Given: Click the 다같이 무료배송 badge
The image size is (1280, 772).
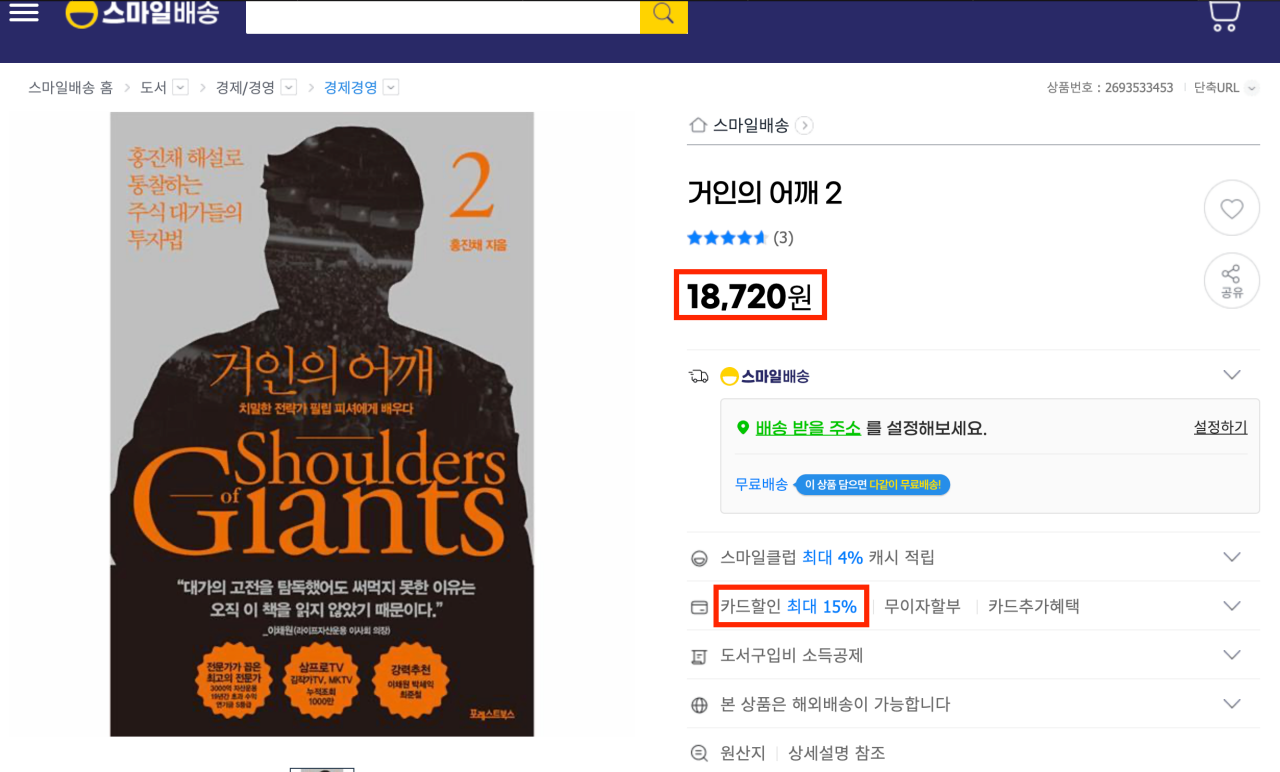Looking at the screenshot, I should coord(872,485).
